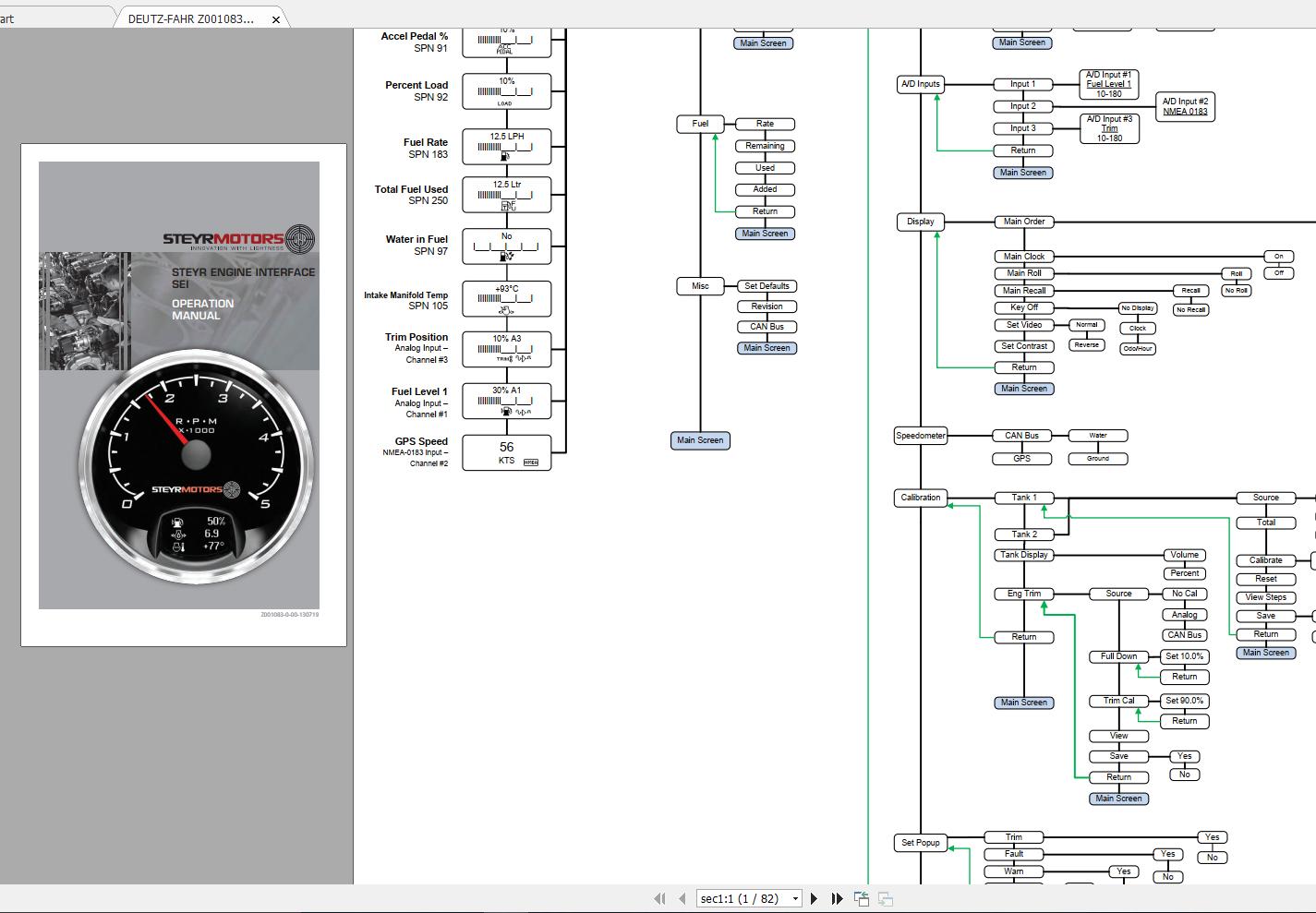Close the DEUTZ-FAHR Z001083 tab
1316x913 pixels.
(x=275, y=19)
